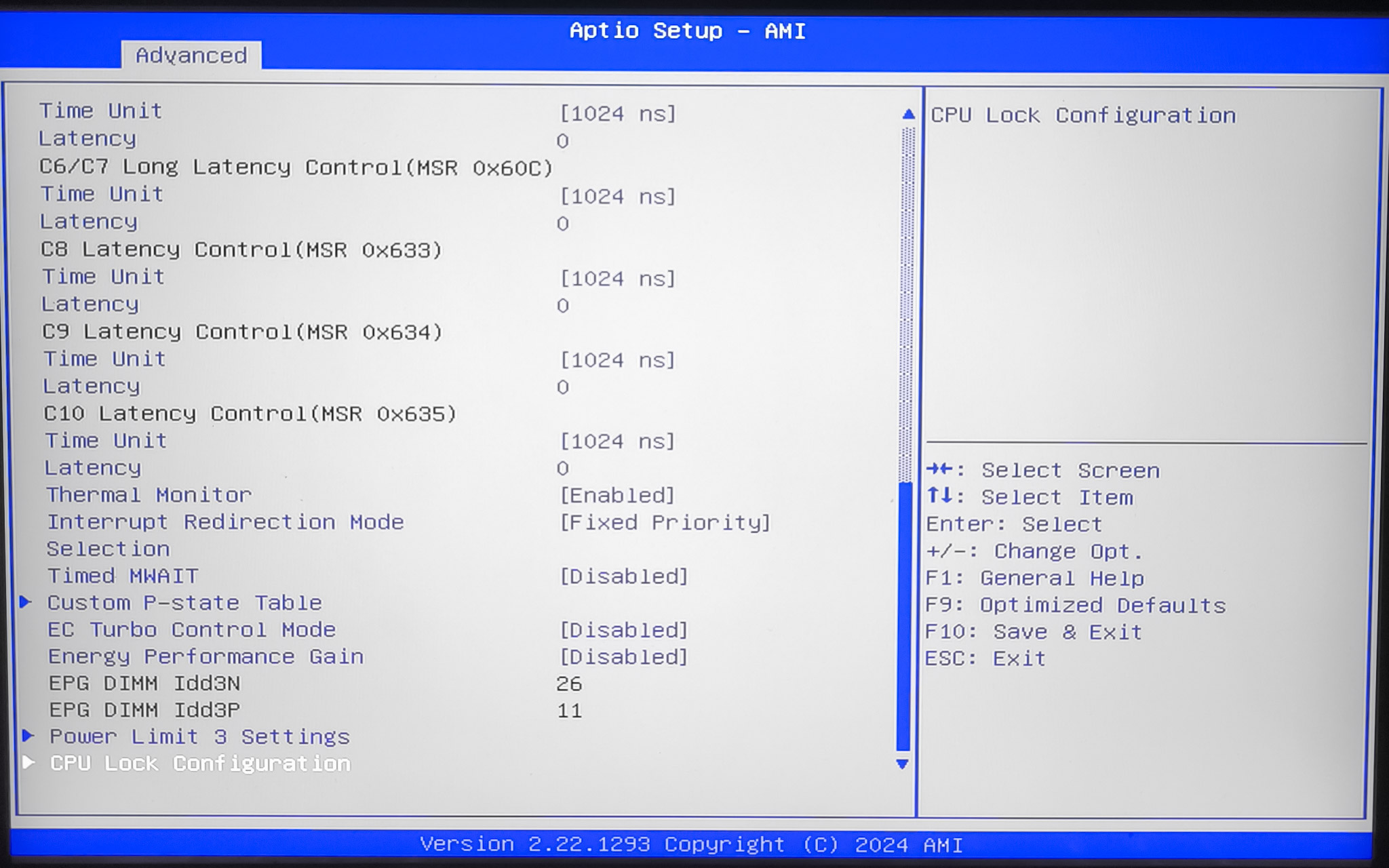Open Time Unit dropdown under C8 Latency Control

(617, 279)
